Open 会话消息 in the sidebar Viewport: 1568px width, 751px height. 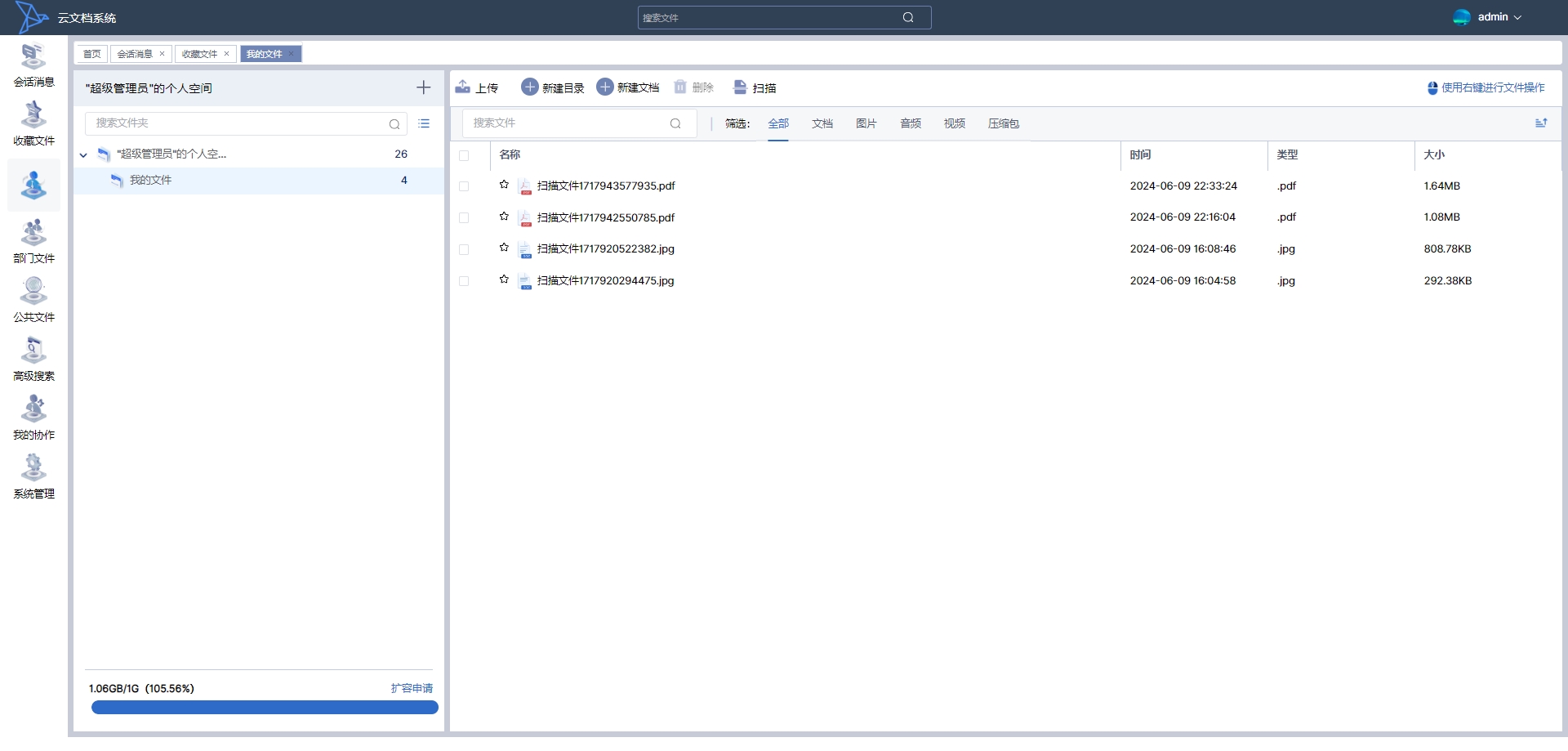(33, 65)
